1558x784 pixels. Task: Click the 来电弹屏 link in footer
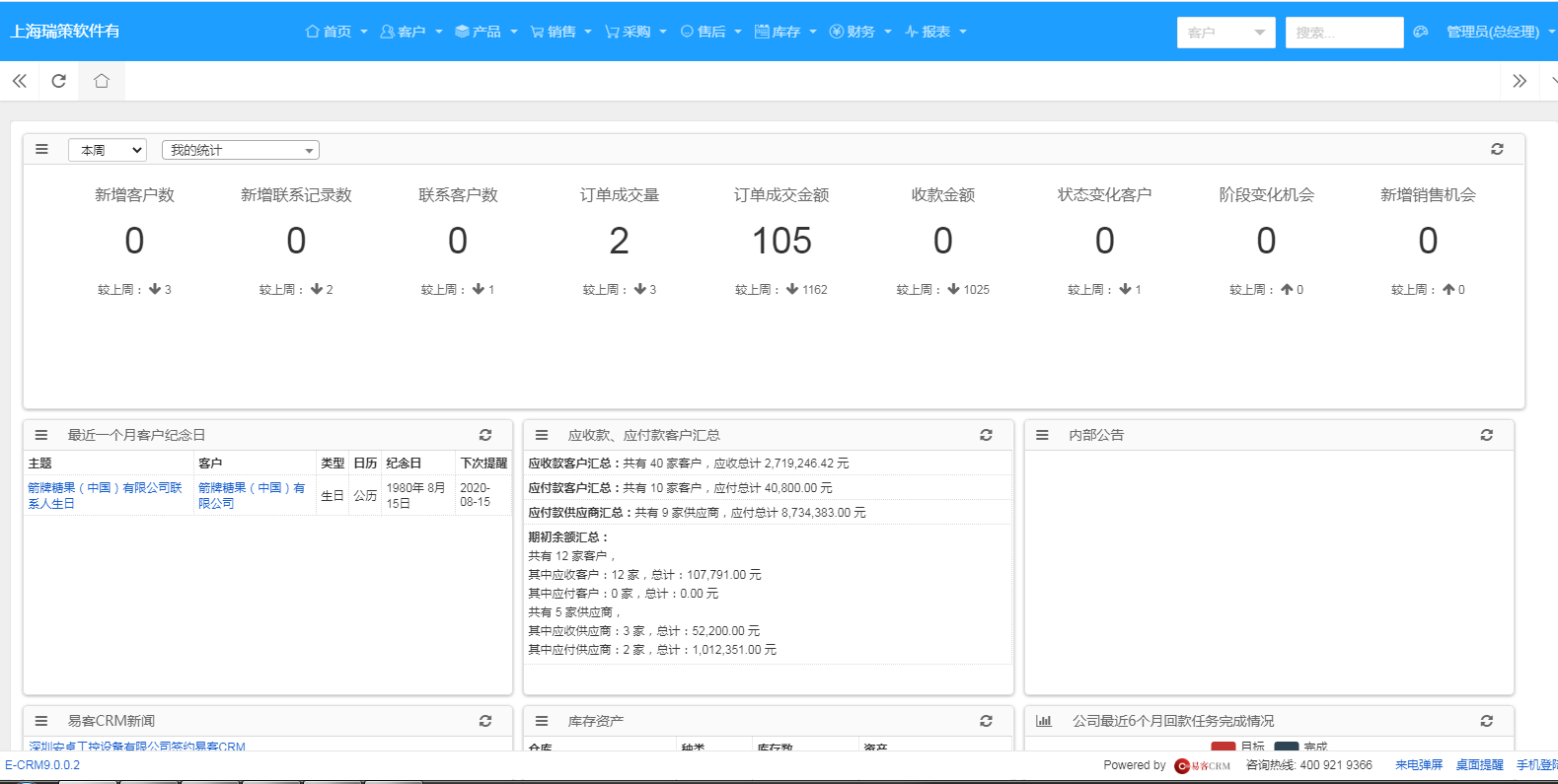tap(1418, 765)
